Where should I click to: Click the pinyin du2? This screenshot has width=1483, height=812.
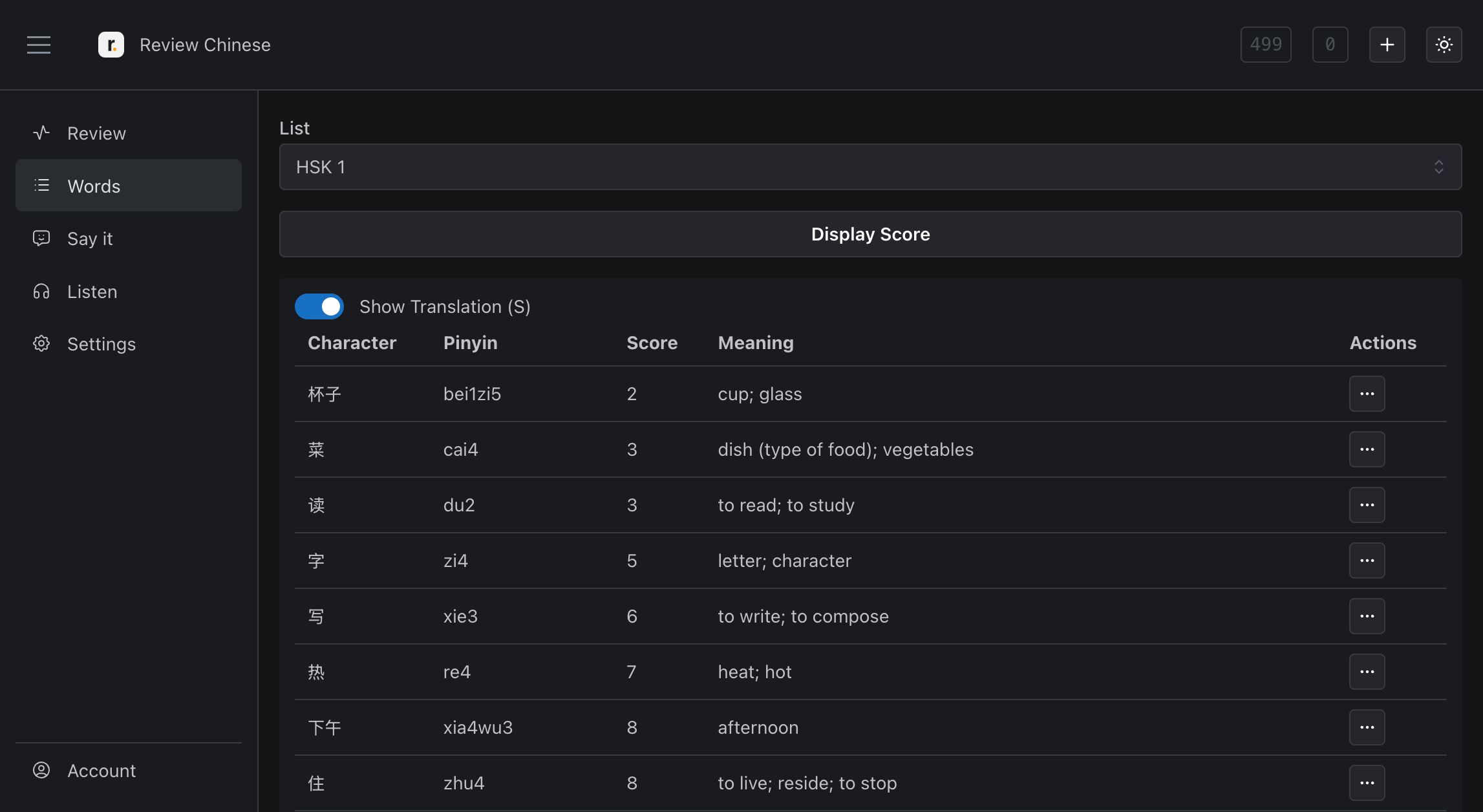pyautogui.click(x=459, y=505)
